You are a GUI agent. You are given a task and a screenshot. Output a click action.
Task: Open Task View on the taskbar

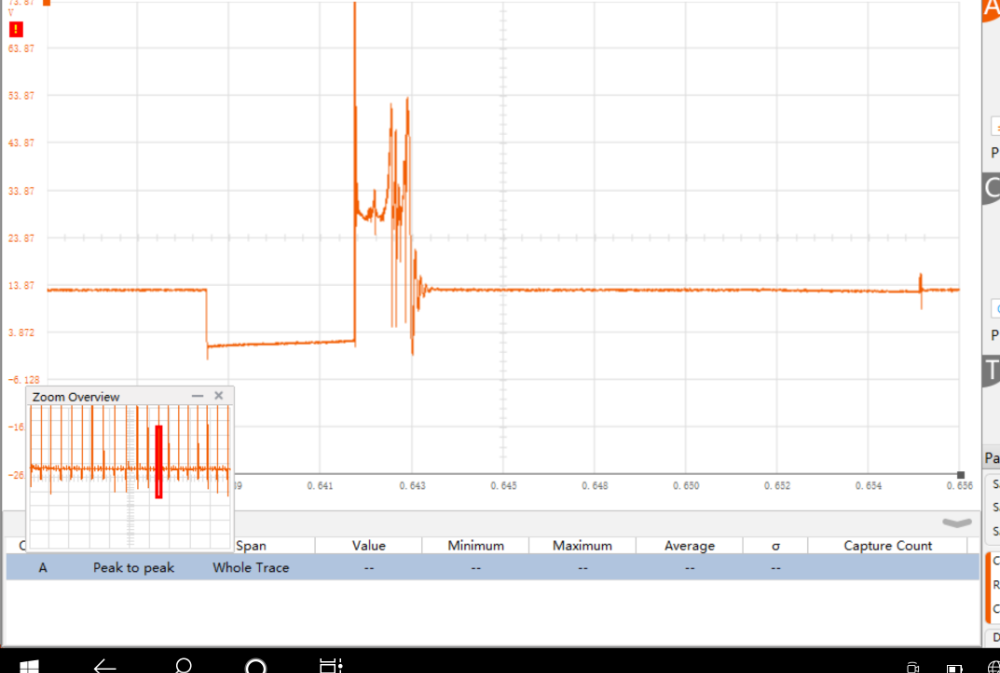click(330, 665)
